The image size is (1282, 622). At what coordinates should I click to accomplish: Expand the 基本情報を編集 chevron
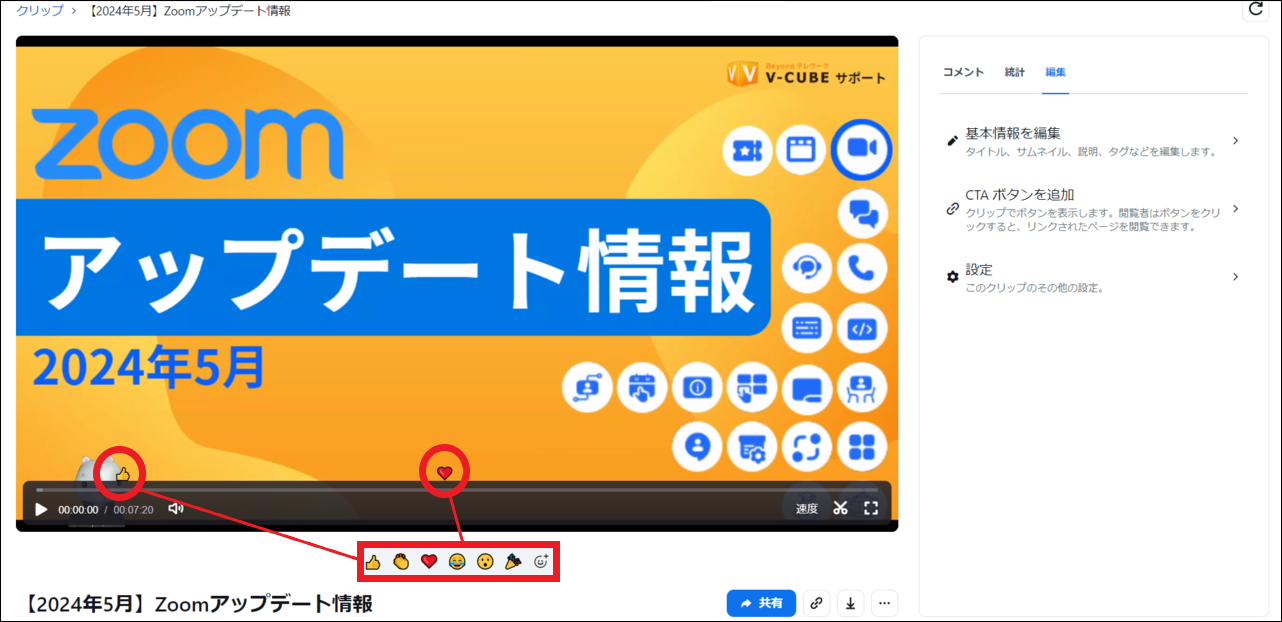[x=1236, y=141]
